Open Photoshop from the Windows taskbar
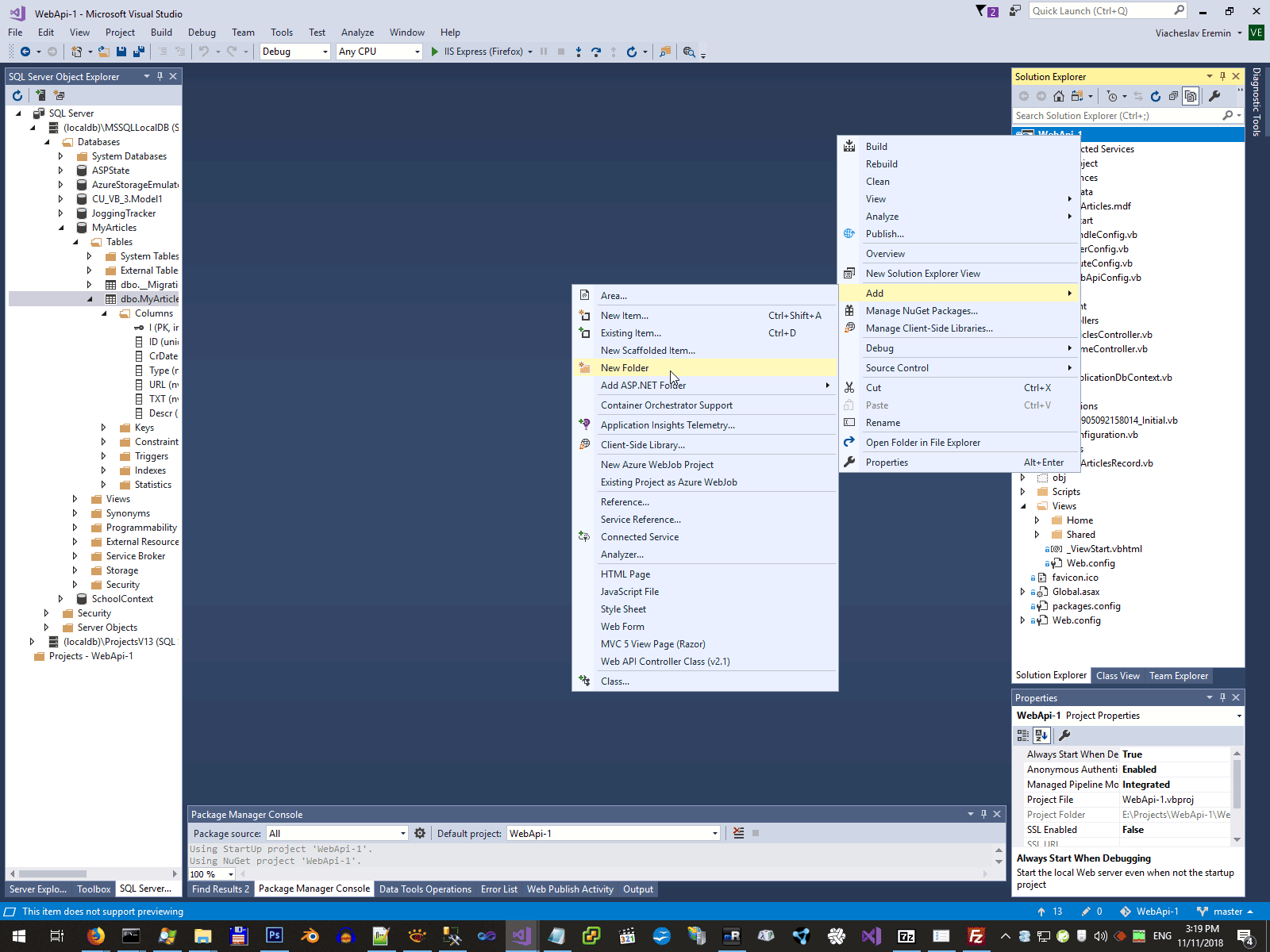 [x=274, y=936]
